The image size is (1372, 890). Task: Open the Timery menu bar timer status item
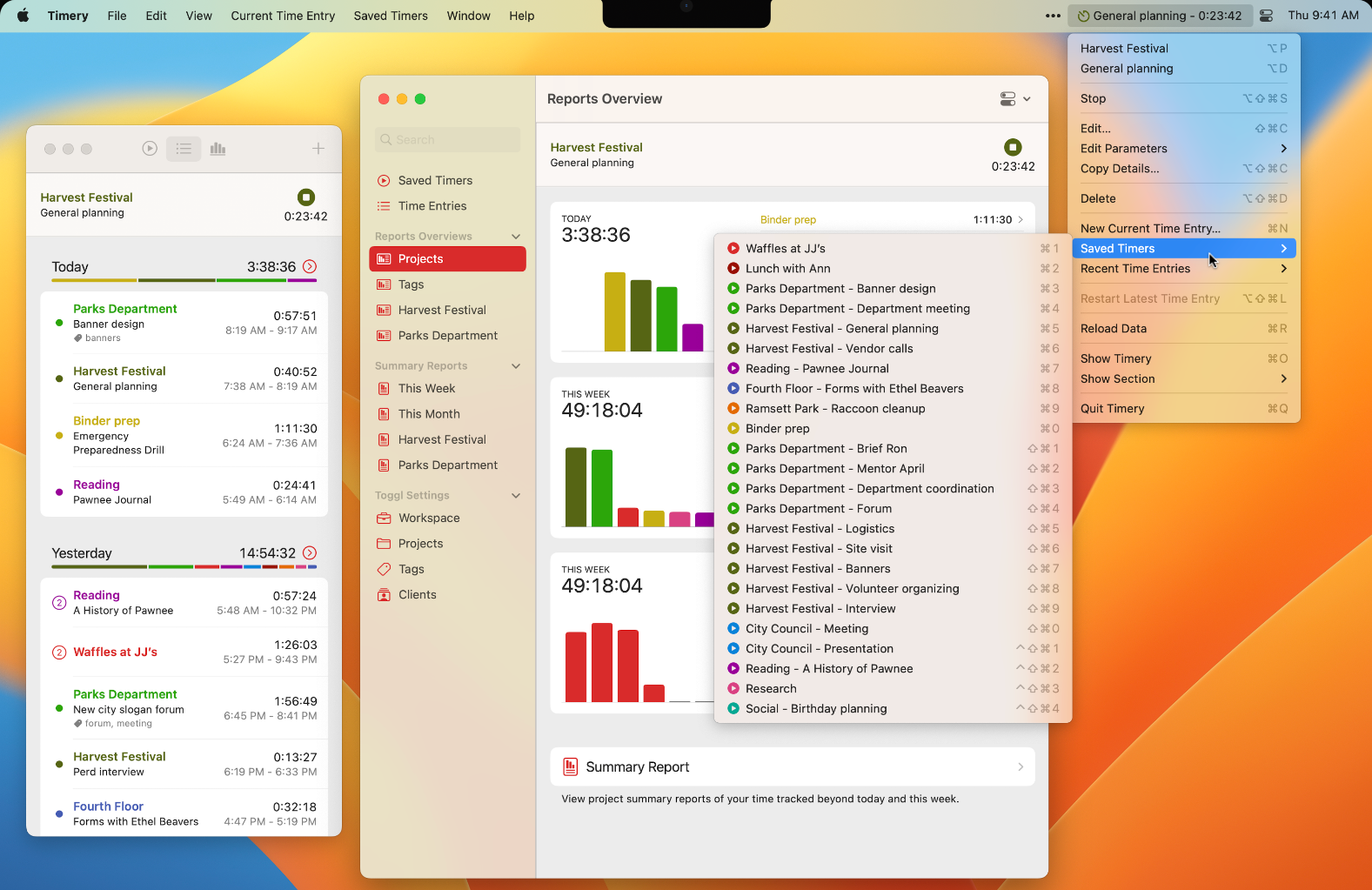tap(1160, 16)
